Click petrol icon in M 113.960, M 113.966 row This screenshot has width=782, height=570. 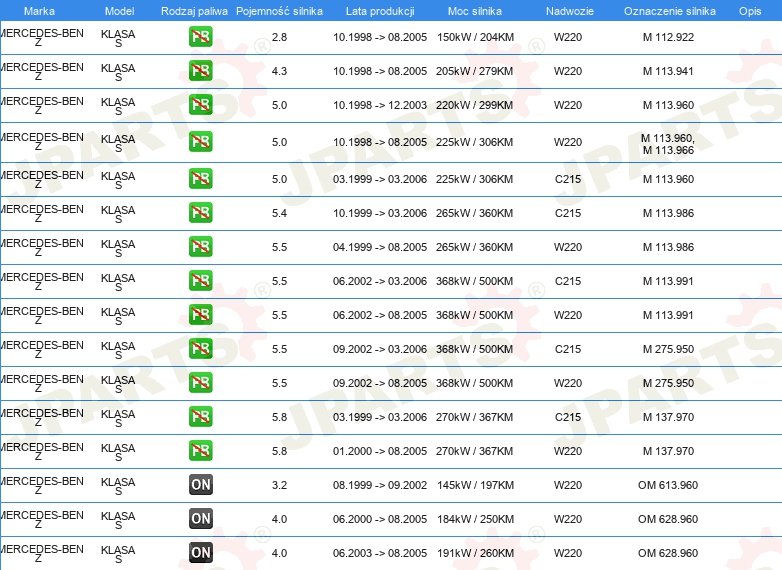(200, 142)
